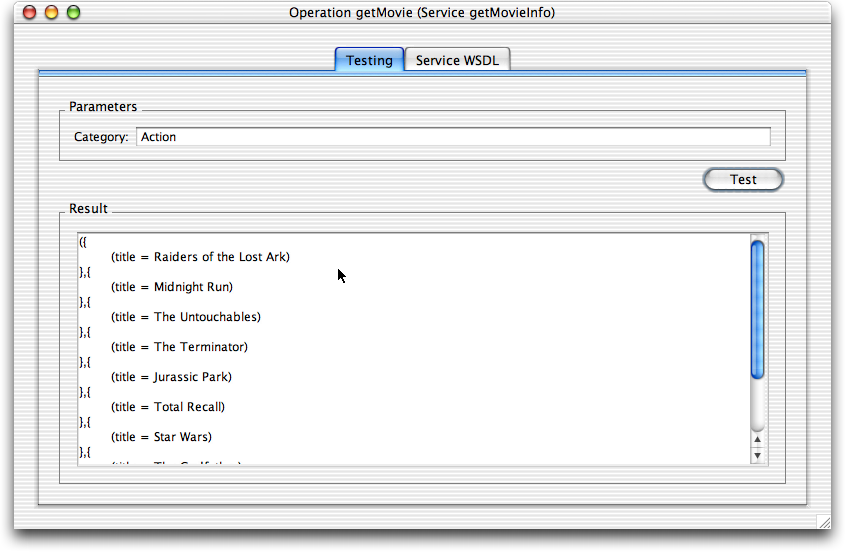Click the 'Star Wars' title line

coord(161,437)
